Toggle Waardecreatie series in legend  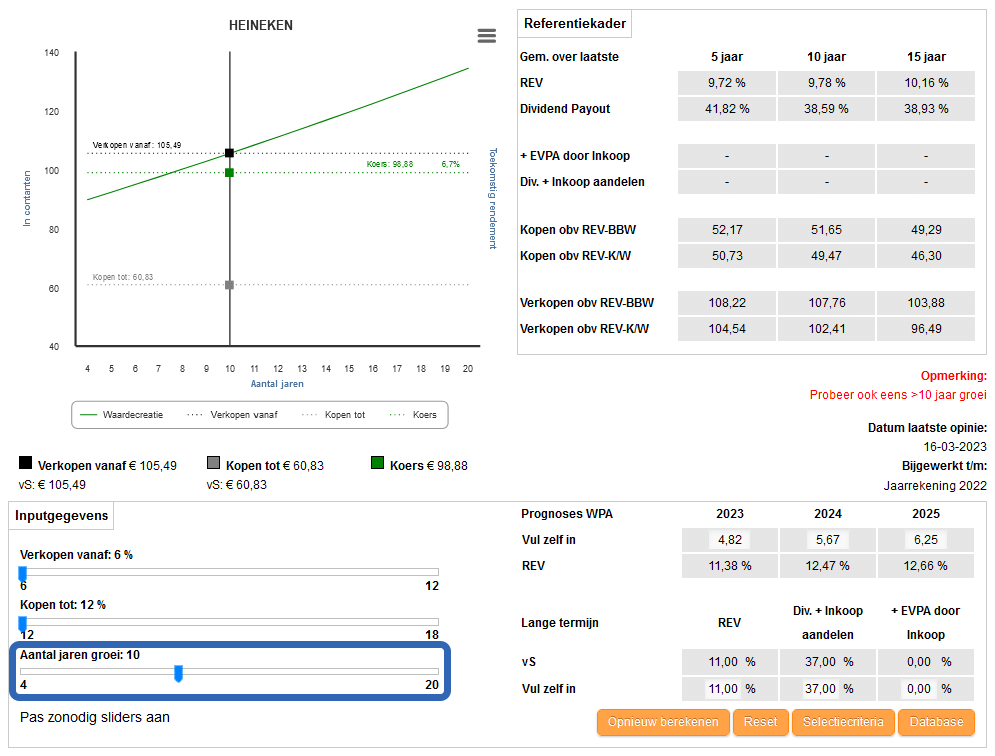[x=122, y=415]
